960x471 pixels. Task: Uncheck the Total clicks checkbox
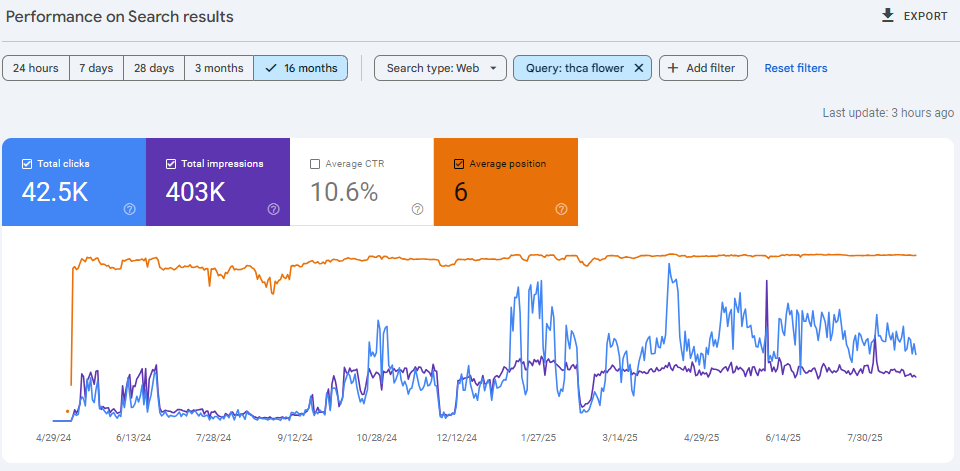click(27, 164)
